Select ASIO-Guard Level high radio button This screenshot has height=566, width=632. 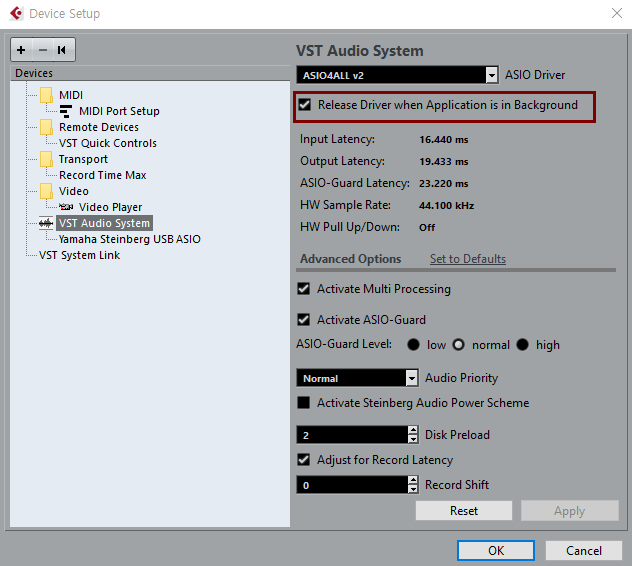pyautogui.click(x=522, y=345)
